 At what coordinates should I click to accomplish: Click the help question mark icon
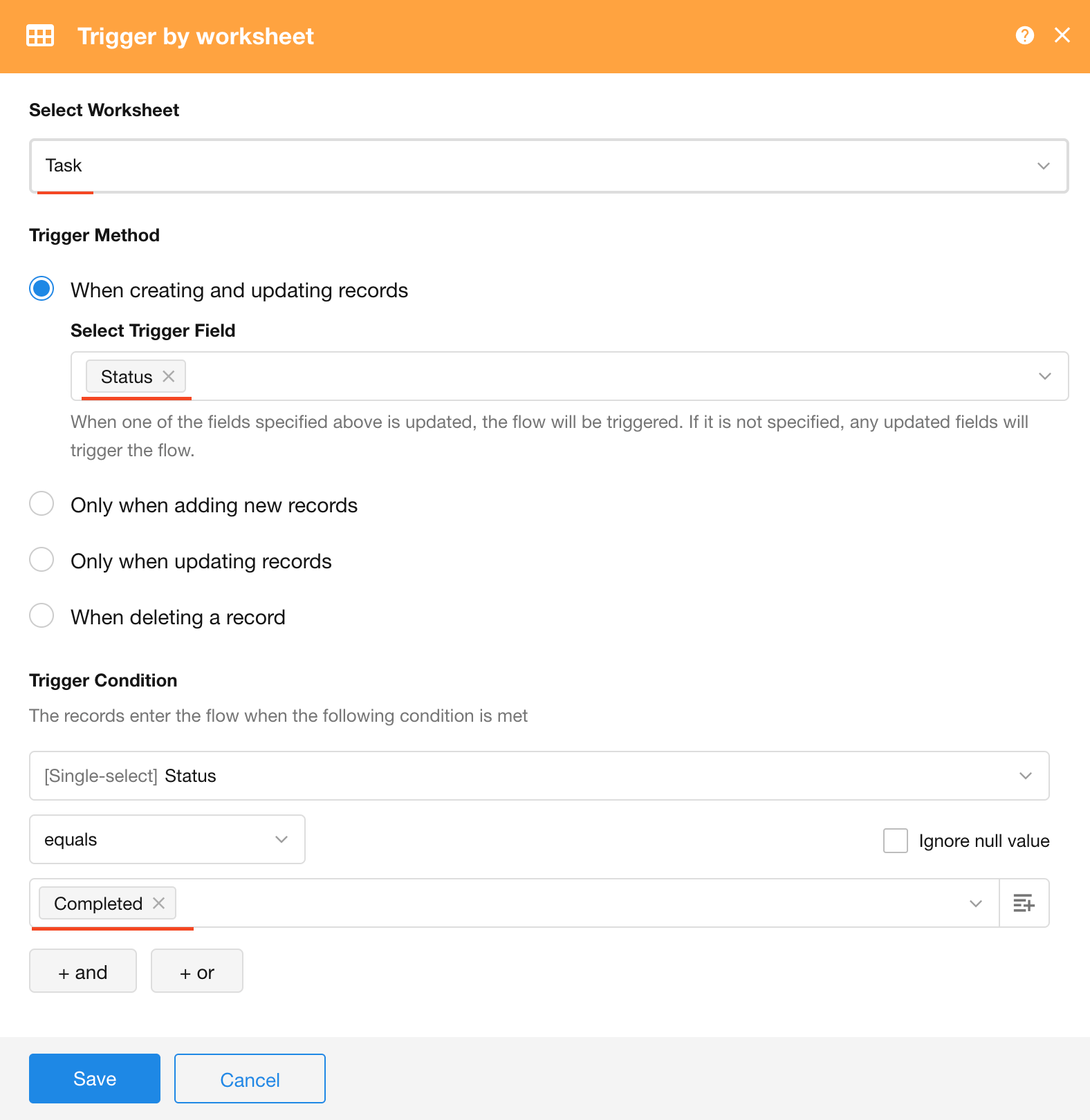[x=1024, y=35]
